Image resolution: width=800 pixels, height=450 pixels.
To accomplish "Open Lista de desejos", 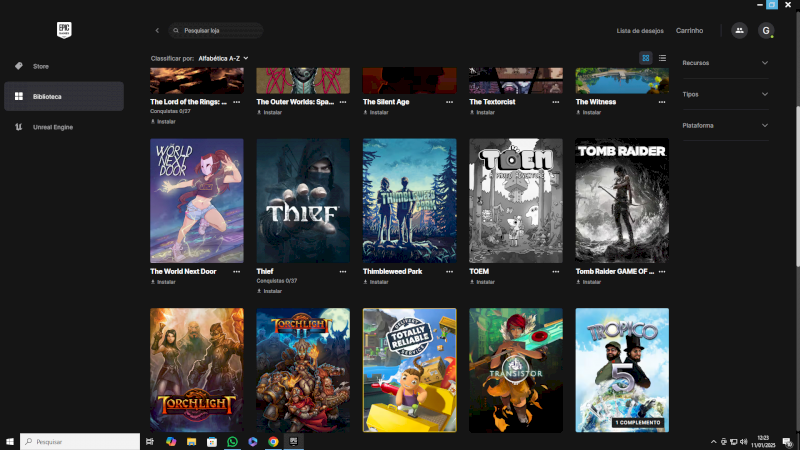I will pyautogui.click(x=640, y=31).
